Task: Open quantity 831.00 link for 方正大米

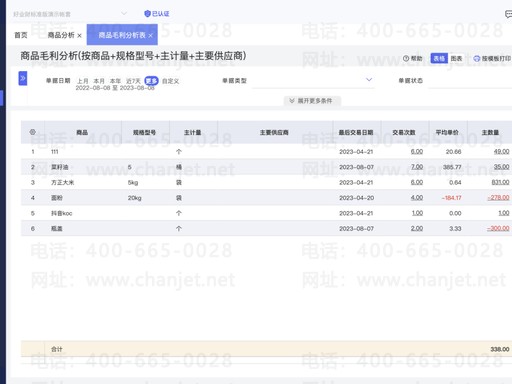Action: [500, 182]
